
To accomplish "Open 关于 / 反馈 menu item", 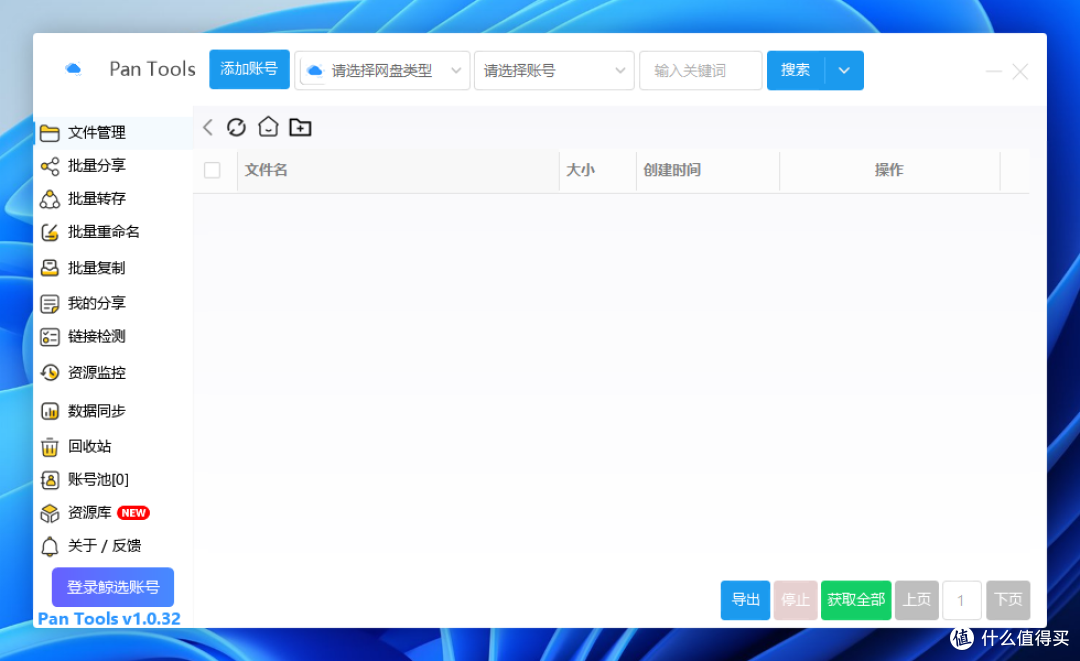I will (x=113, y=546).
